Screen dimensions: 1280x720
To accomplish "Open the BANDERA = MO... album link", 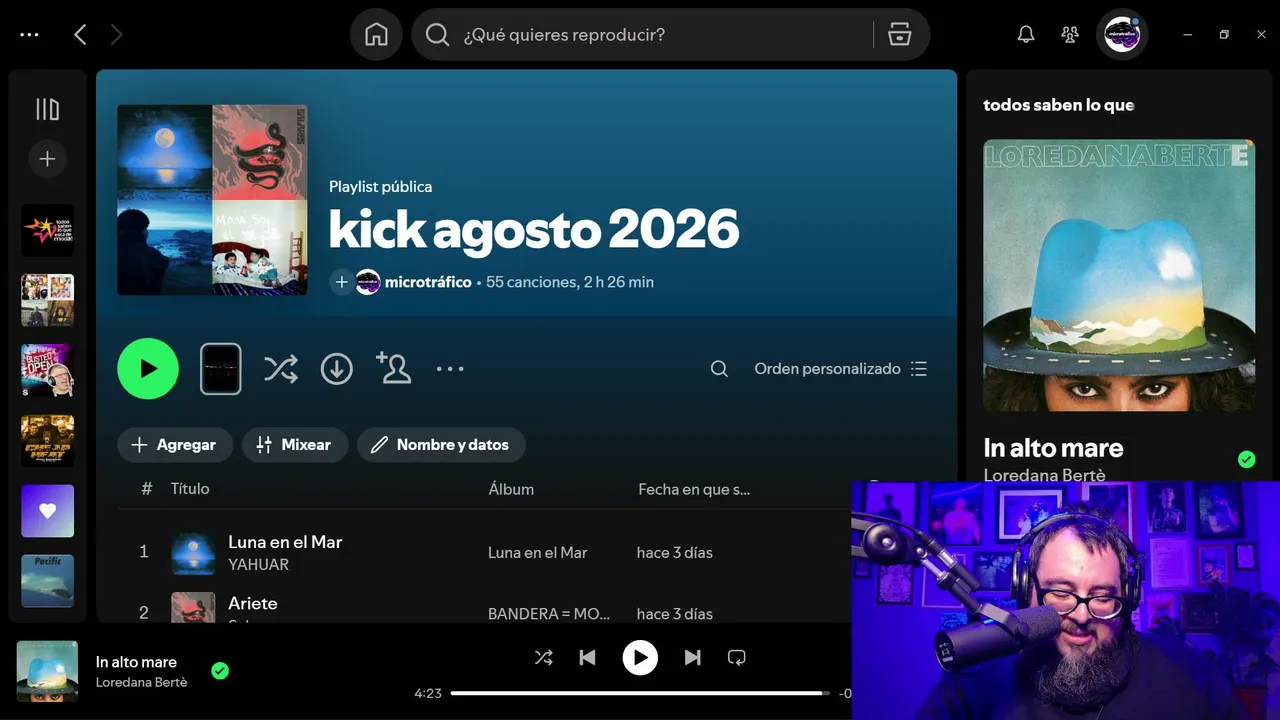I will point(549,614).
